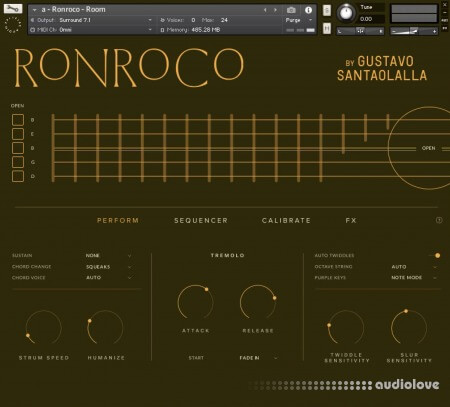Toggle the open B string checkbox (top)

coord(18,120)
